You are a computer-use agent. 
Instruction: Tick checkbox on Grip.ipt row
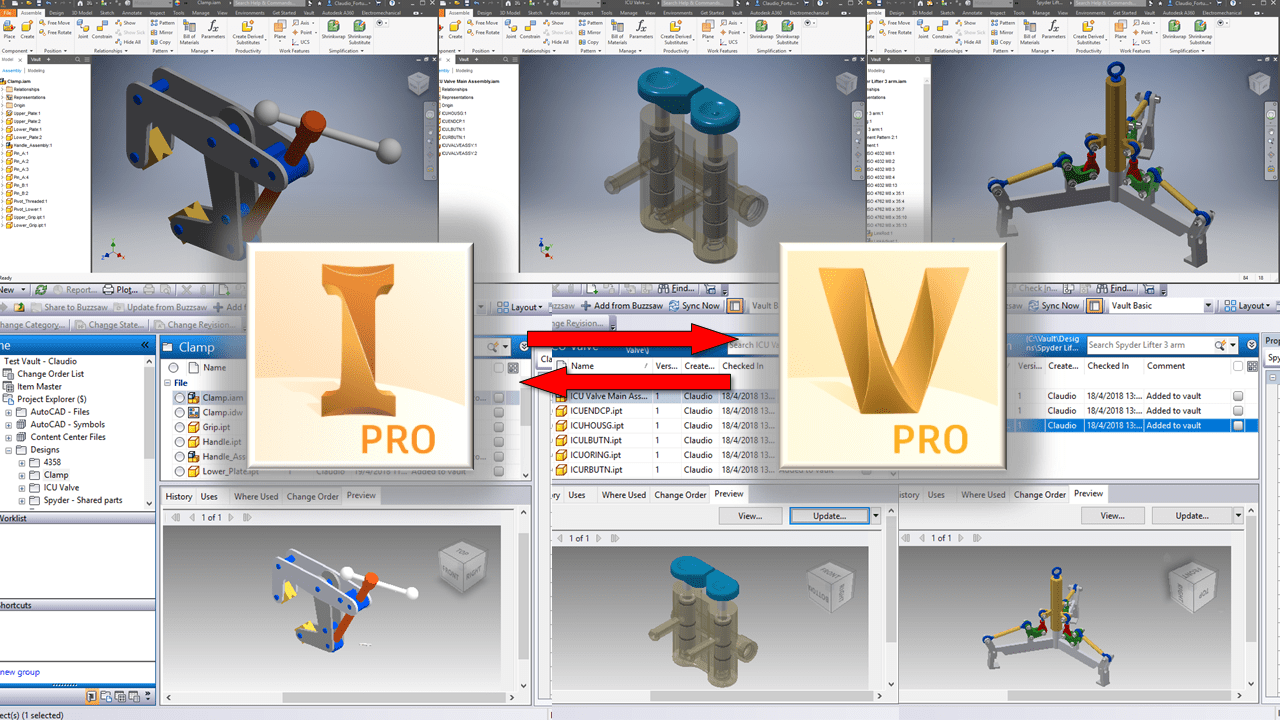pos(499,427)
